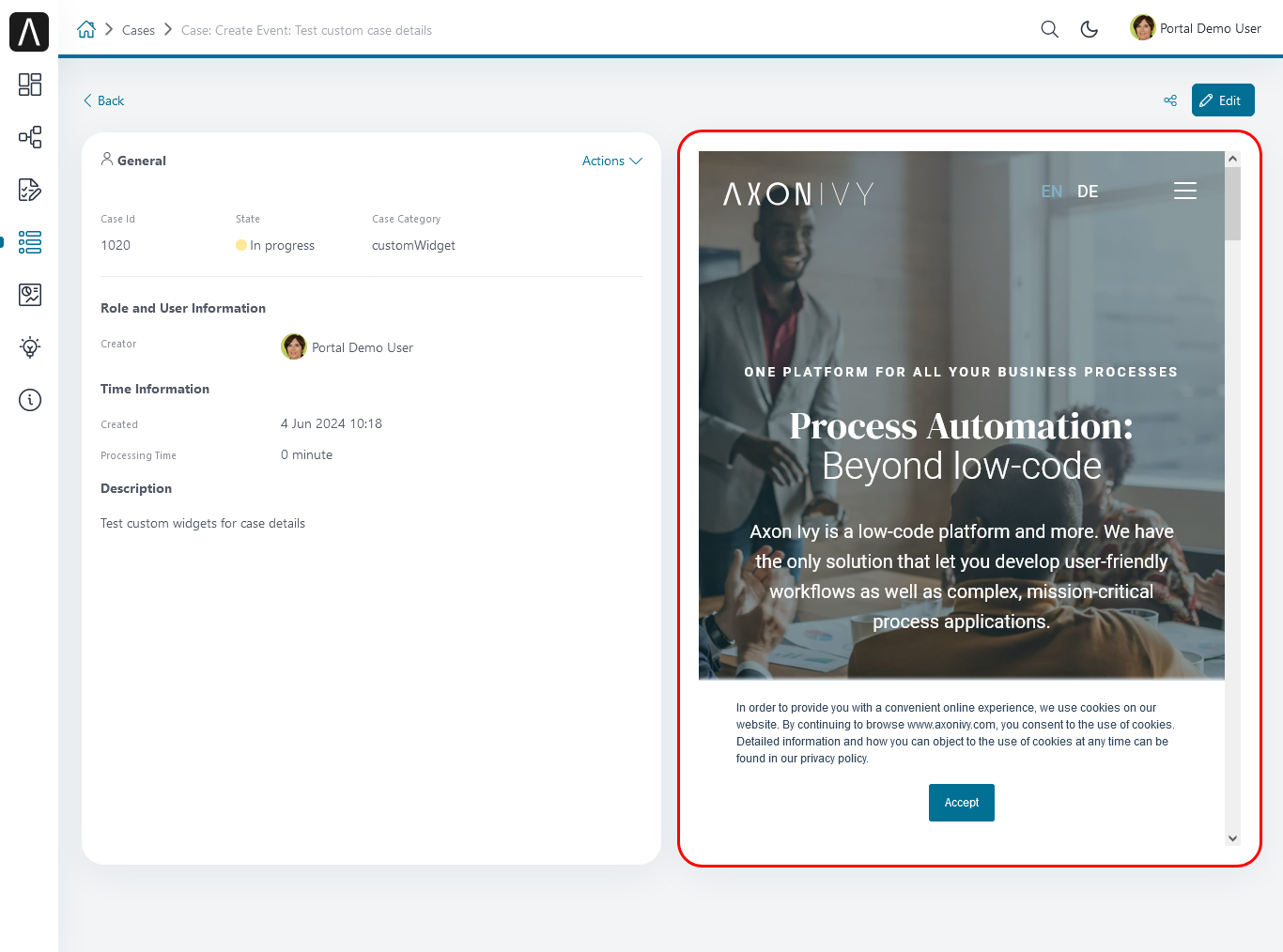This screenshot has height=952, width=1283.
Task: Click scroll down arrow in widget scrollbar
Action: click(x=1232, y=838)
